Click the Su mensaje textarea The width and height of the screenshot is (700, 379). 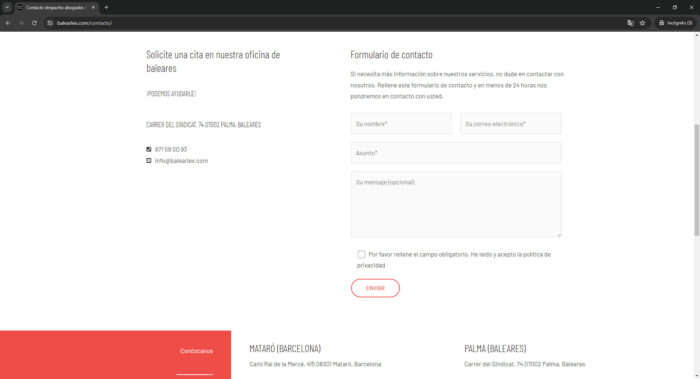pyautogui.click(x=456, y=204)
